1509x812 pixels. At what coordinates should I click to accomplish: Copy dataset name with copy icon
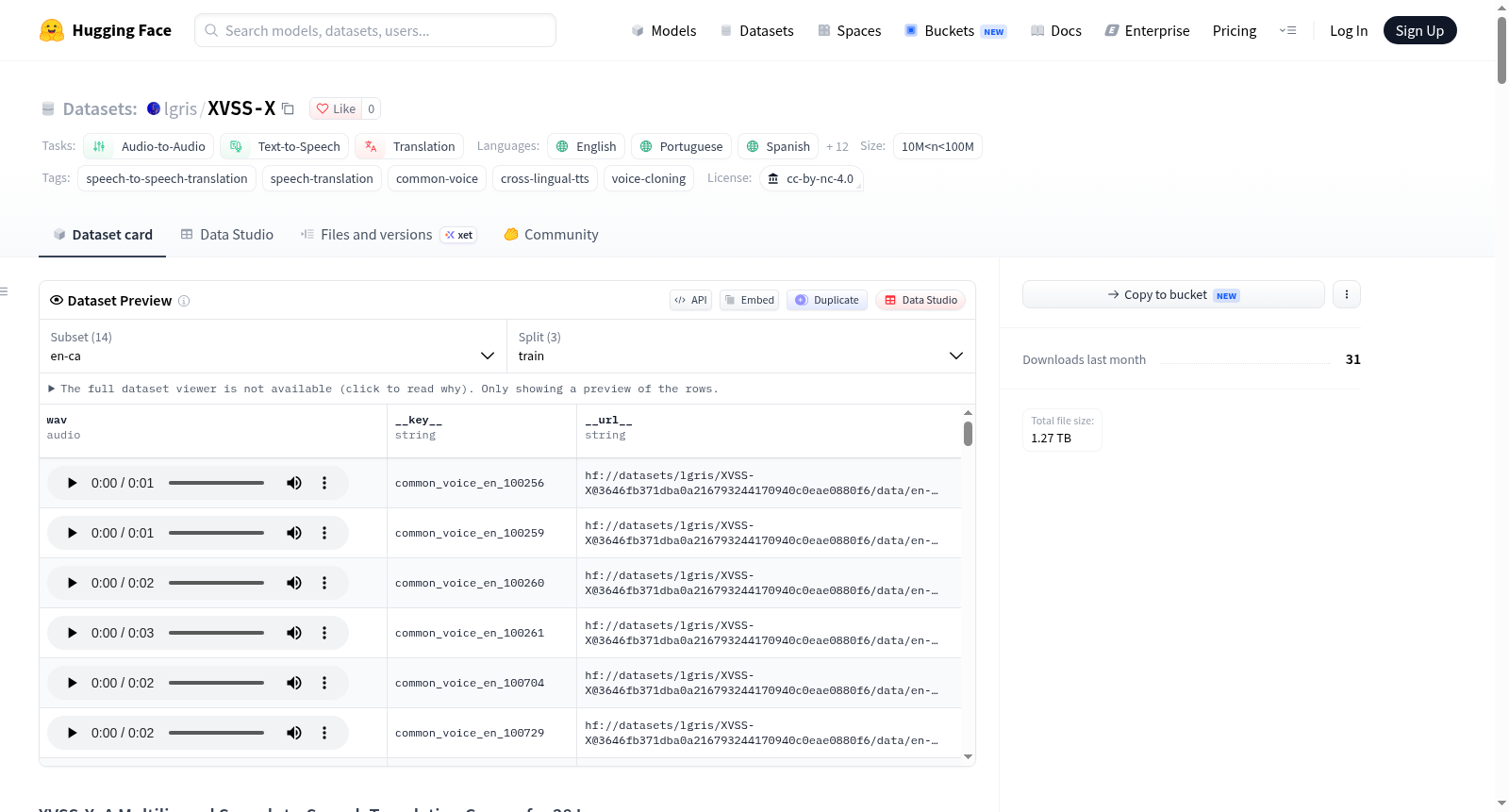pyautogui.click(x=289, y=108)
